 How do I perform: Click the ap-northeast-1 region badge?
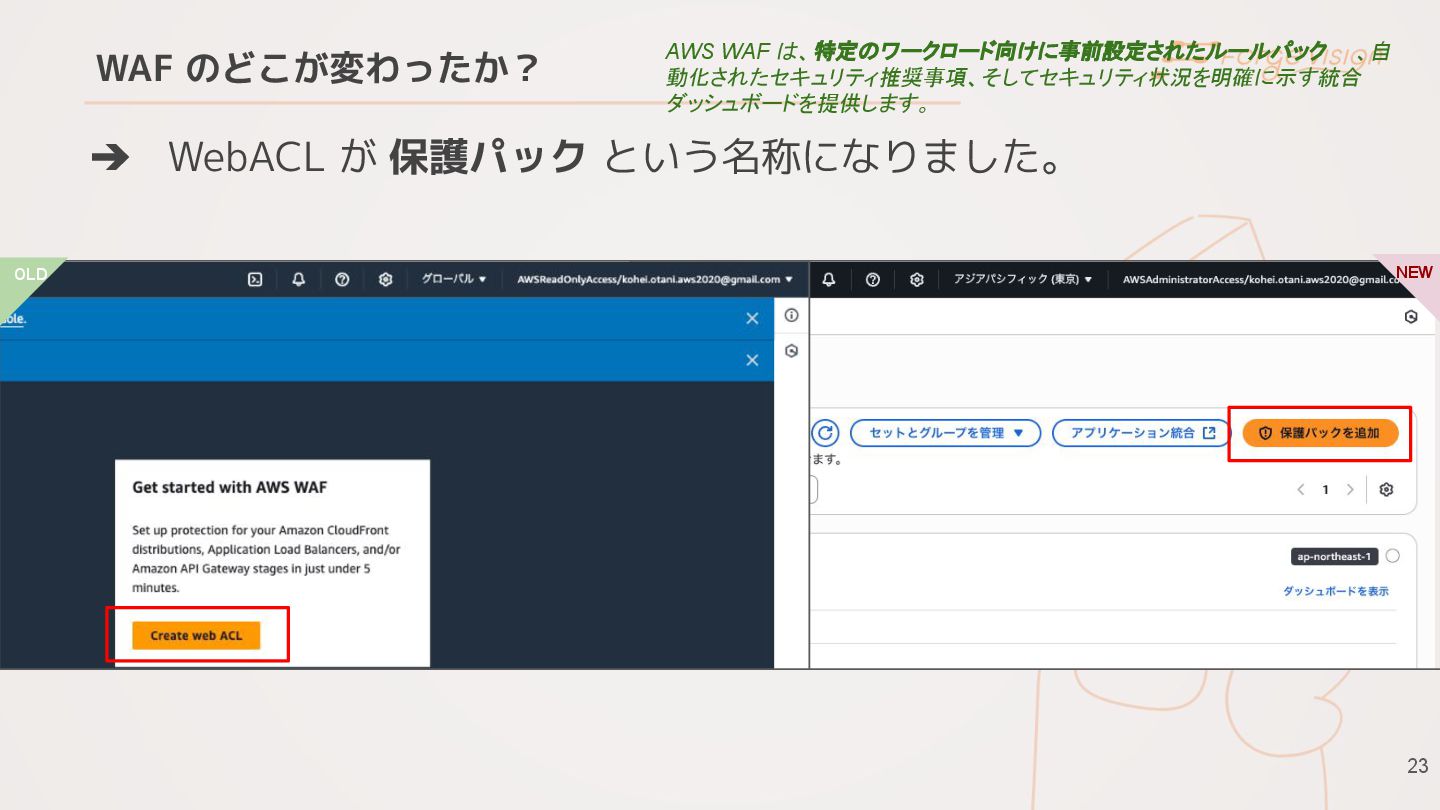pos(1334,556)
